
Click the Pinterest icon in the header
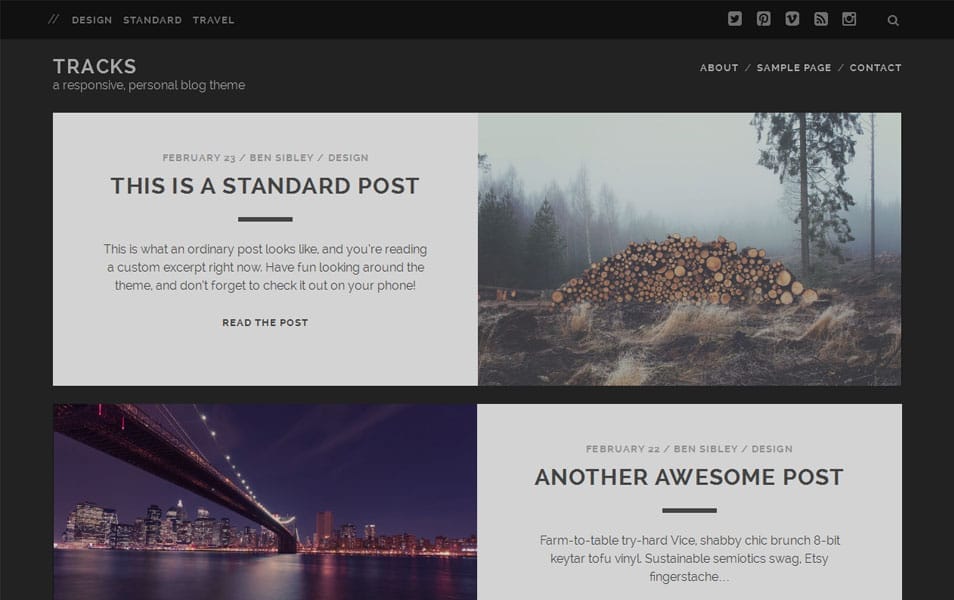[x=762, y=19]
